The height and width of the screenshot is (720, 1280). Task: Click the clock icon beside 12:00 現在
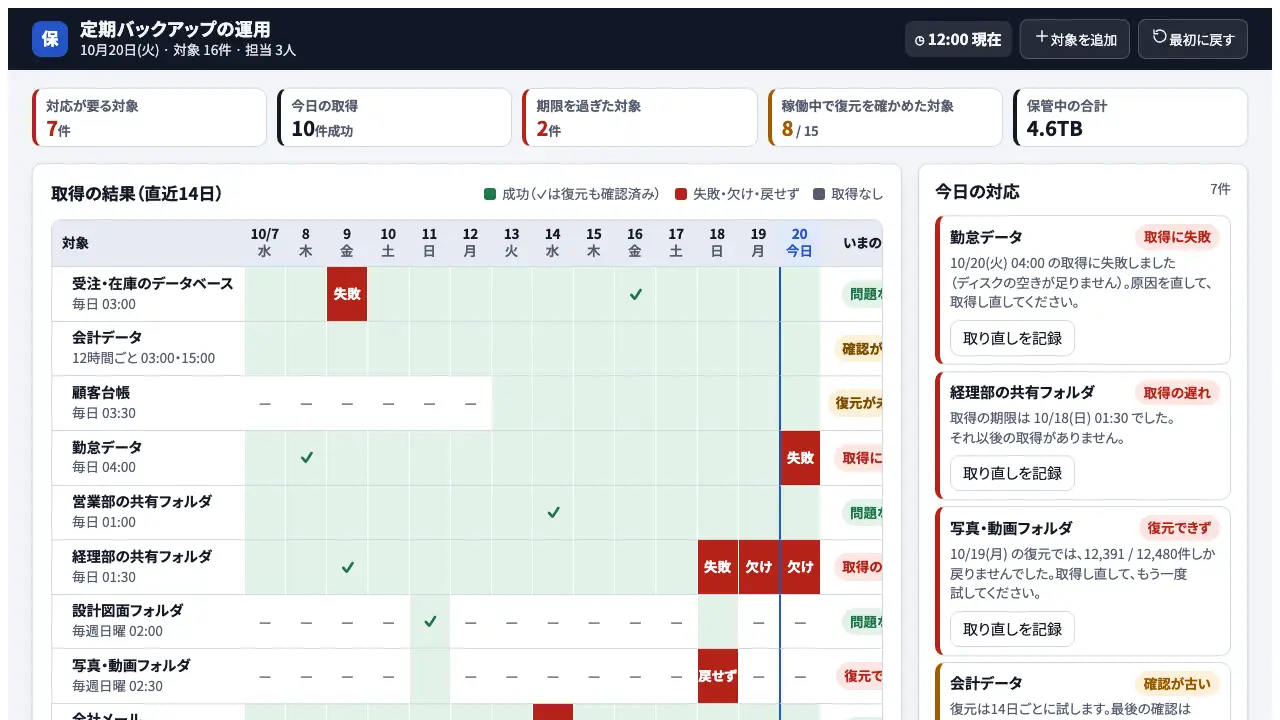[920, 40]
